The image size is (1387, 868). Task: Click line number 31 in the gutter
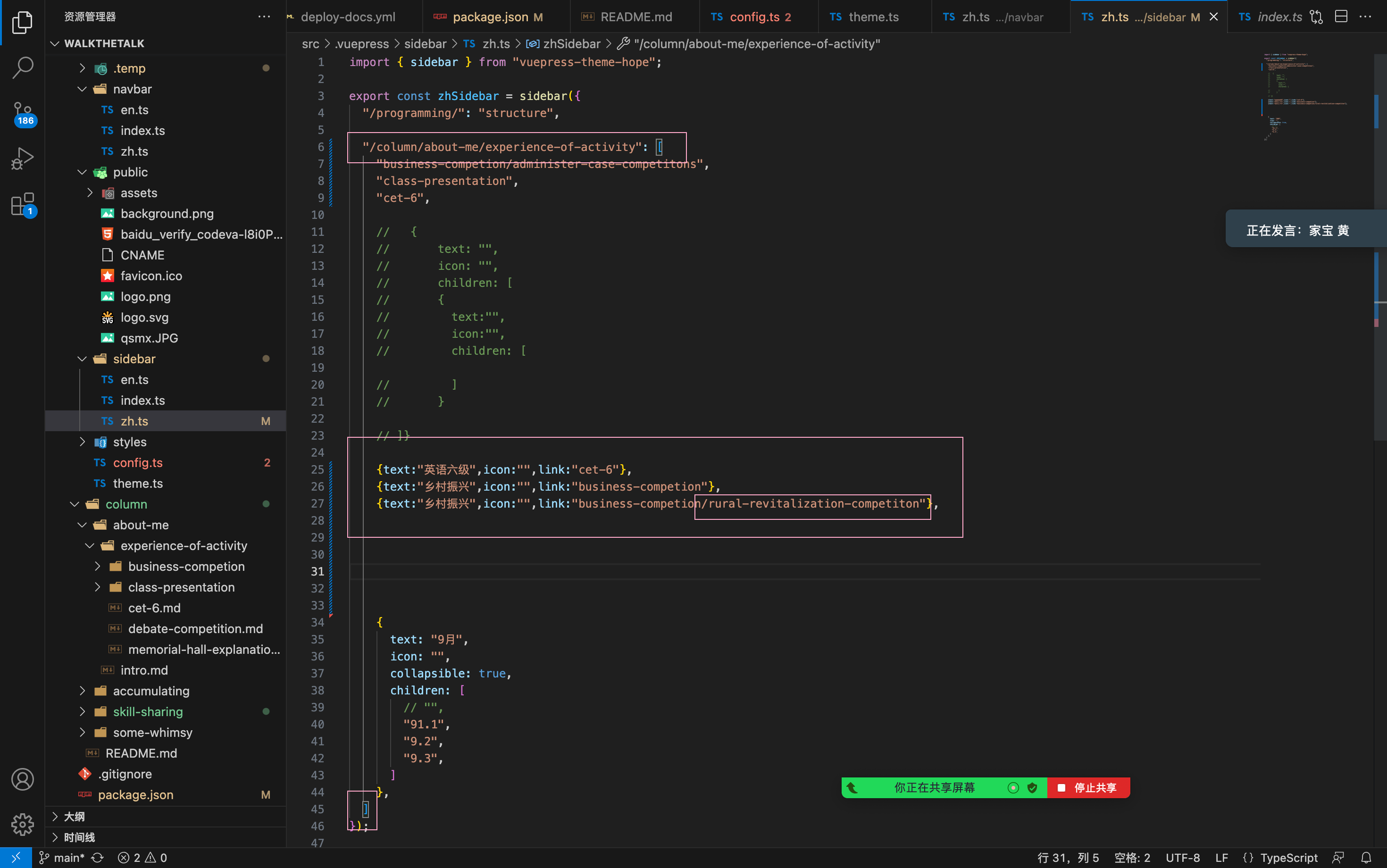pyautogui.click(x=318, y=572)
